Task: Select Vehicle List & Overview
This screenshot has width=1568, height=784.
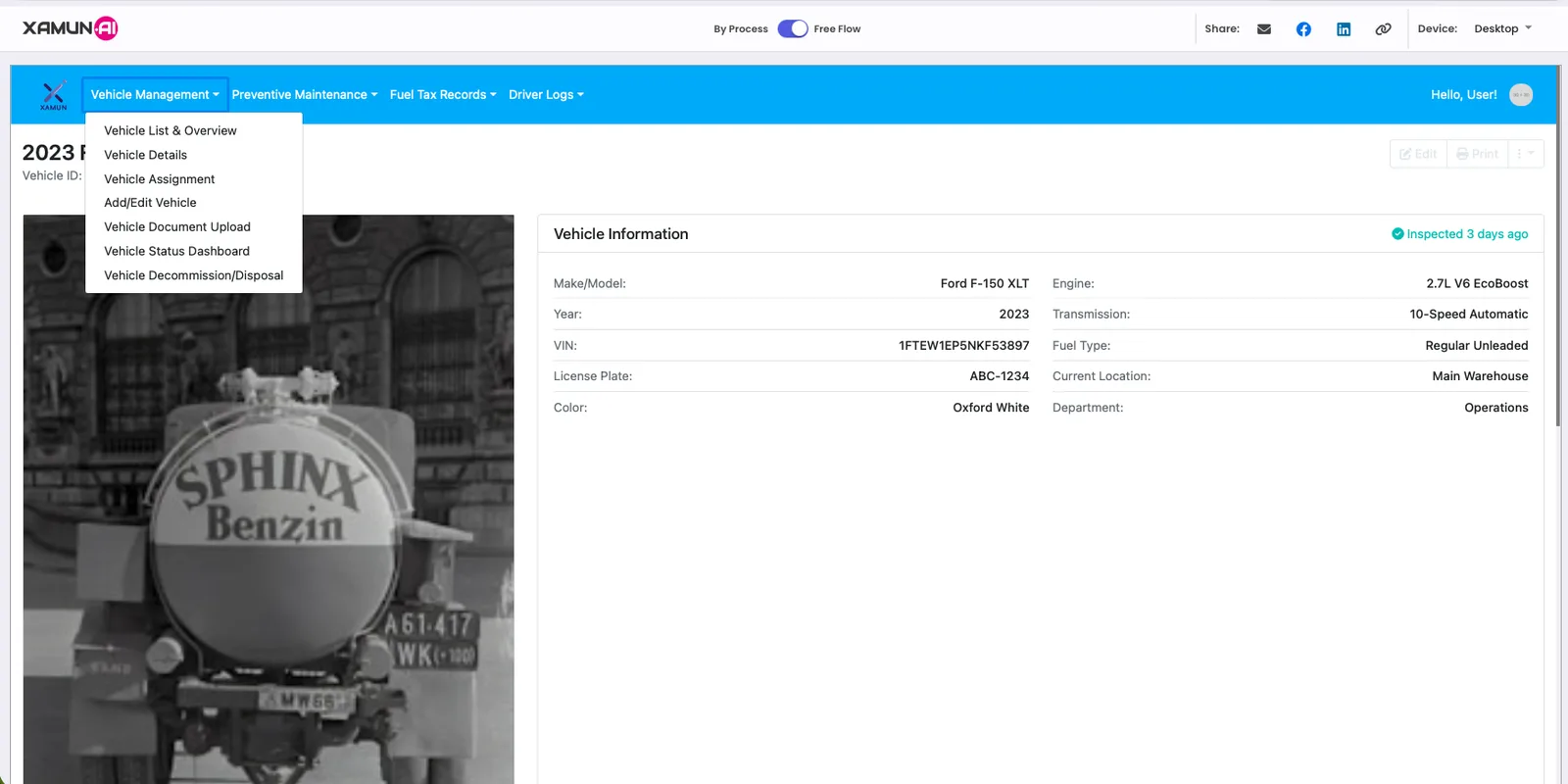Action: [x=194, y=130]
